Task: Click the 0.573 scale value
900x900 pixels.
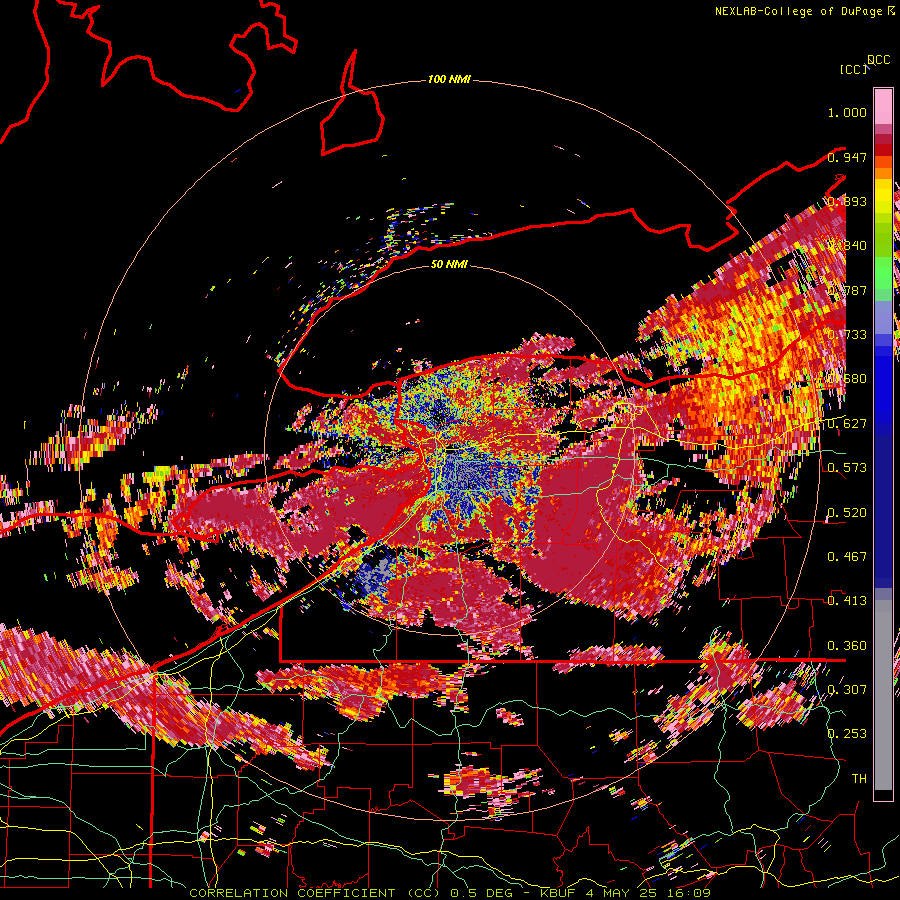Action: pyautogui.click(x=847, y=467)
